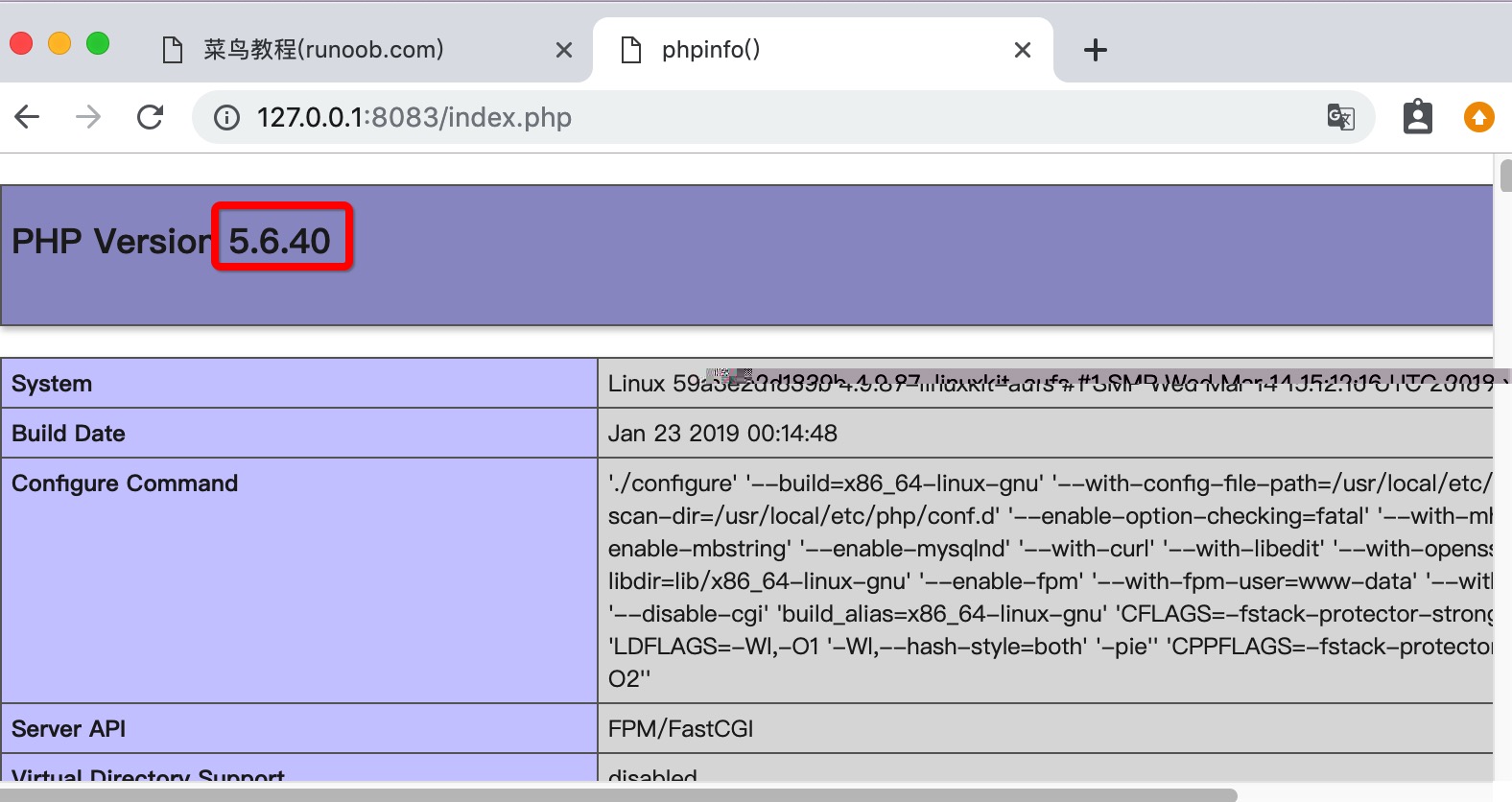Close the phpinfo() tab
This screenshot has width=1512, height=802.
(x=1023, y=50)
